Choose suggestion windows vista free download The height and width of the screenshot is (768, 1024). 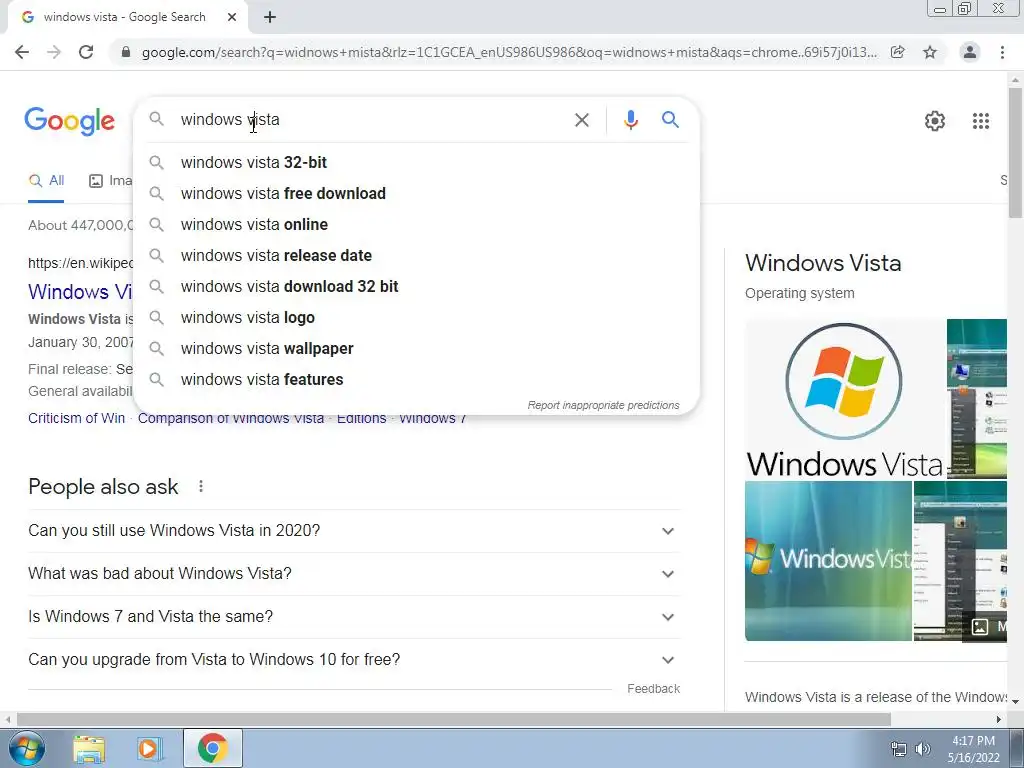(417, 193)
